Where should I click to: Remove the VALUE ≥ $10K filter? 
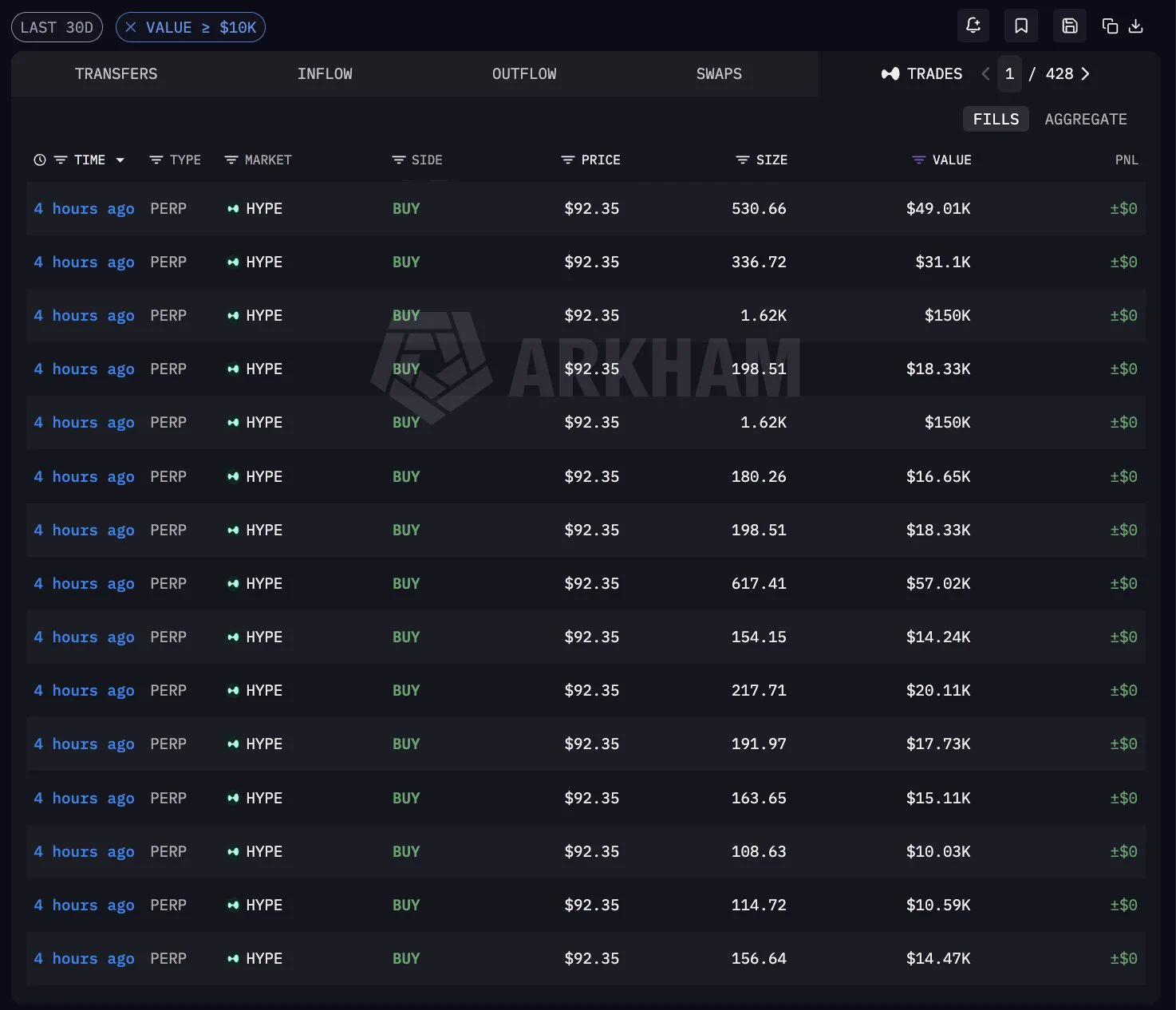pos(131,27)
